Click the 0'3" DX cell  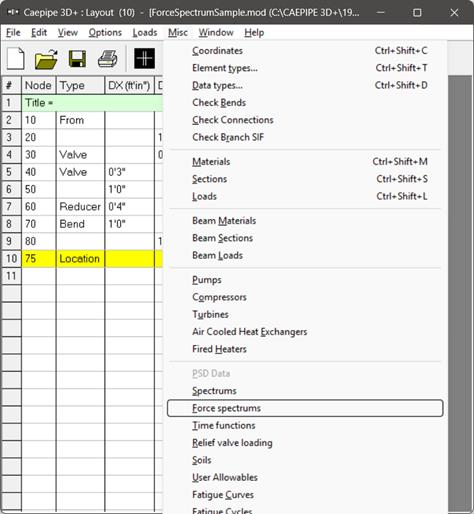pos(129,172)
